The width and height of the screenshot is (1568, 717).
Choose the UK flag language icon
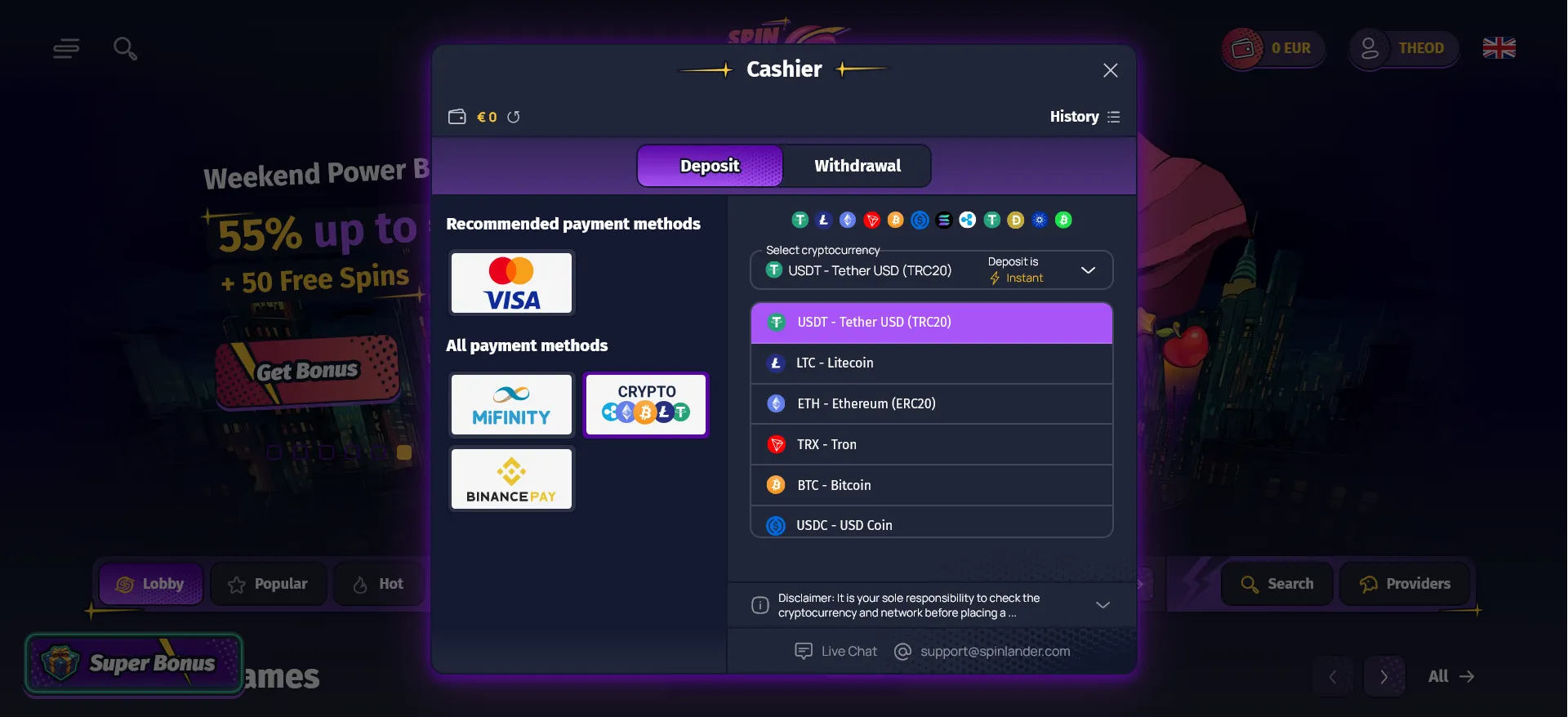1499,48
